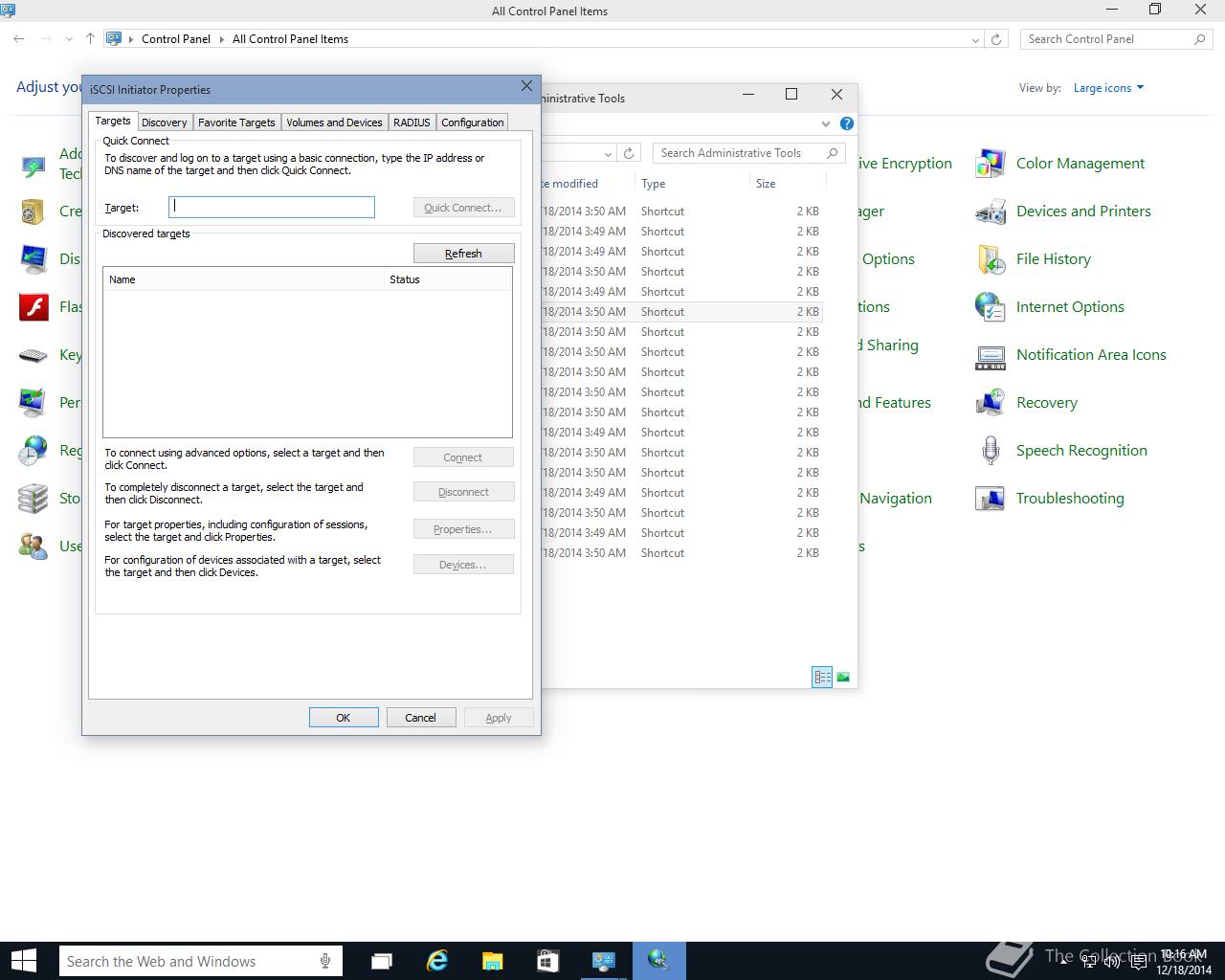Open the Color Management icon
The height and width of the screenshot is (980, 1225).
pos(990,164)
